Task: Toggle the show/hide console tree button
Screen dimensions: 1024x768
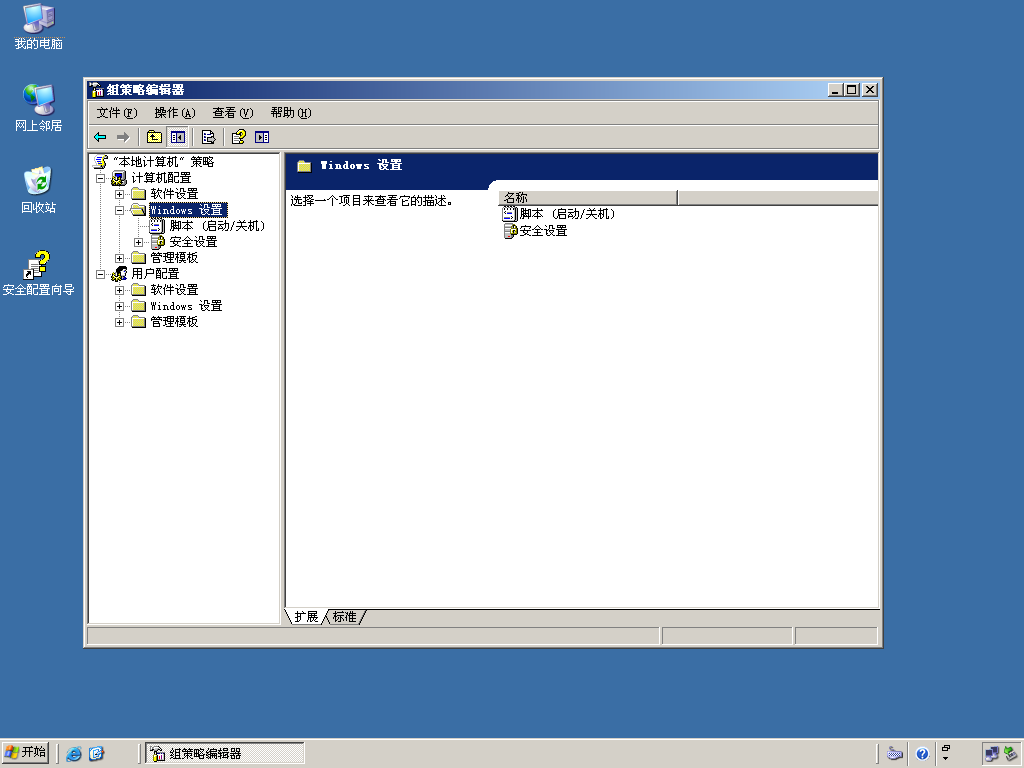Action: 178,137
